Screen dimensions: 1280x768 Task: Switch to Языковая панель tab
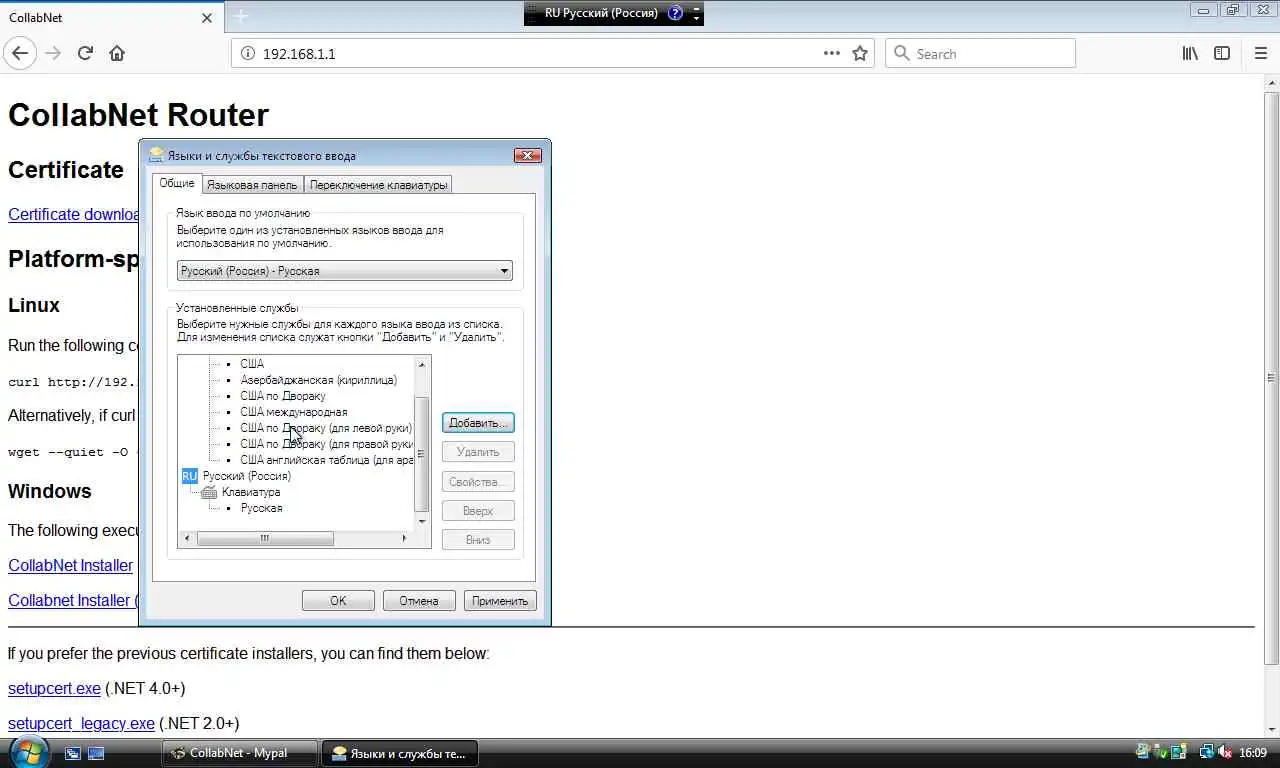pos(252,185)
